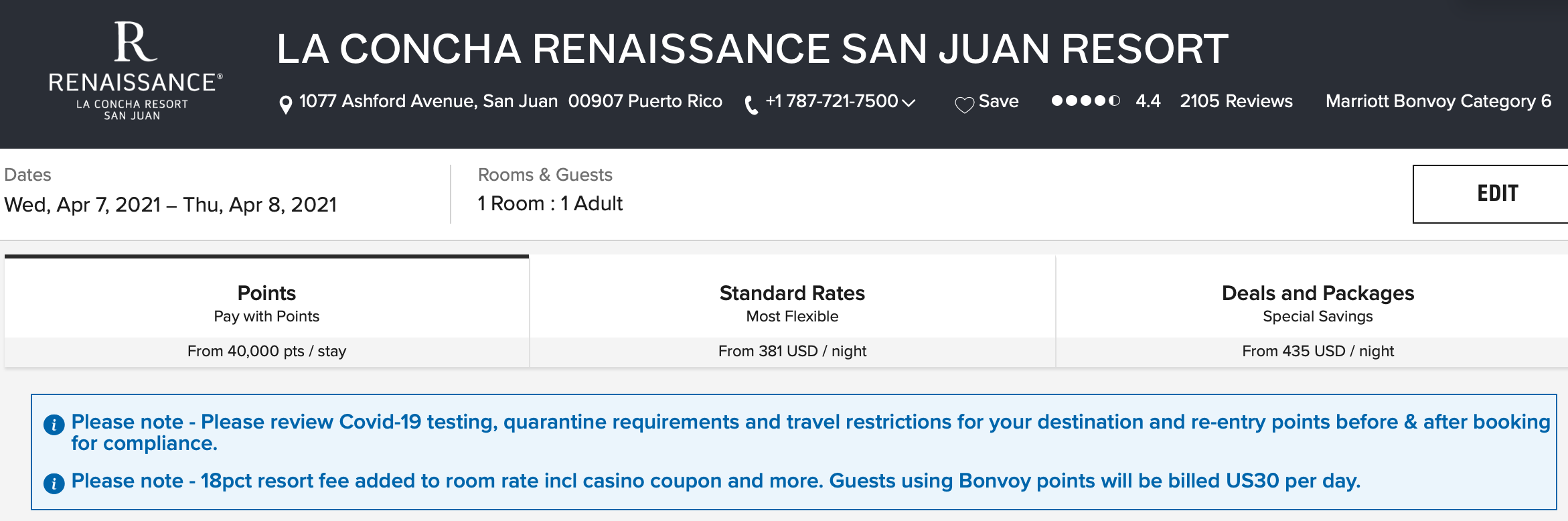Image resolution: width=1568 pixels, height=521 pixels.
Task: Click the 4.4 rating score
Action: pos(1148,101)
